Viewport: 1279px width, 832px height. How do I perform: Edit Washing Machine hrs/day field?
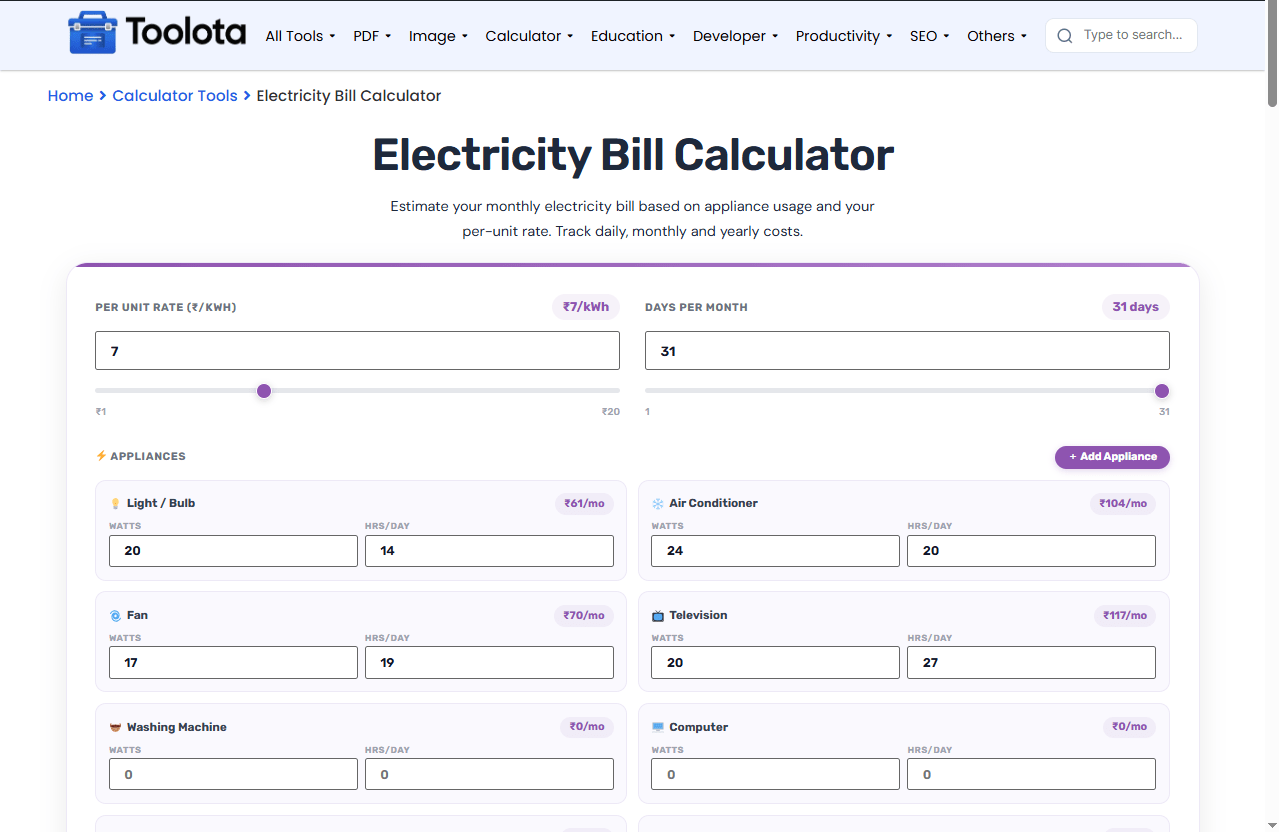pyautogui.click(x=489, y=775)
